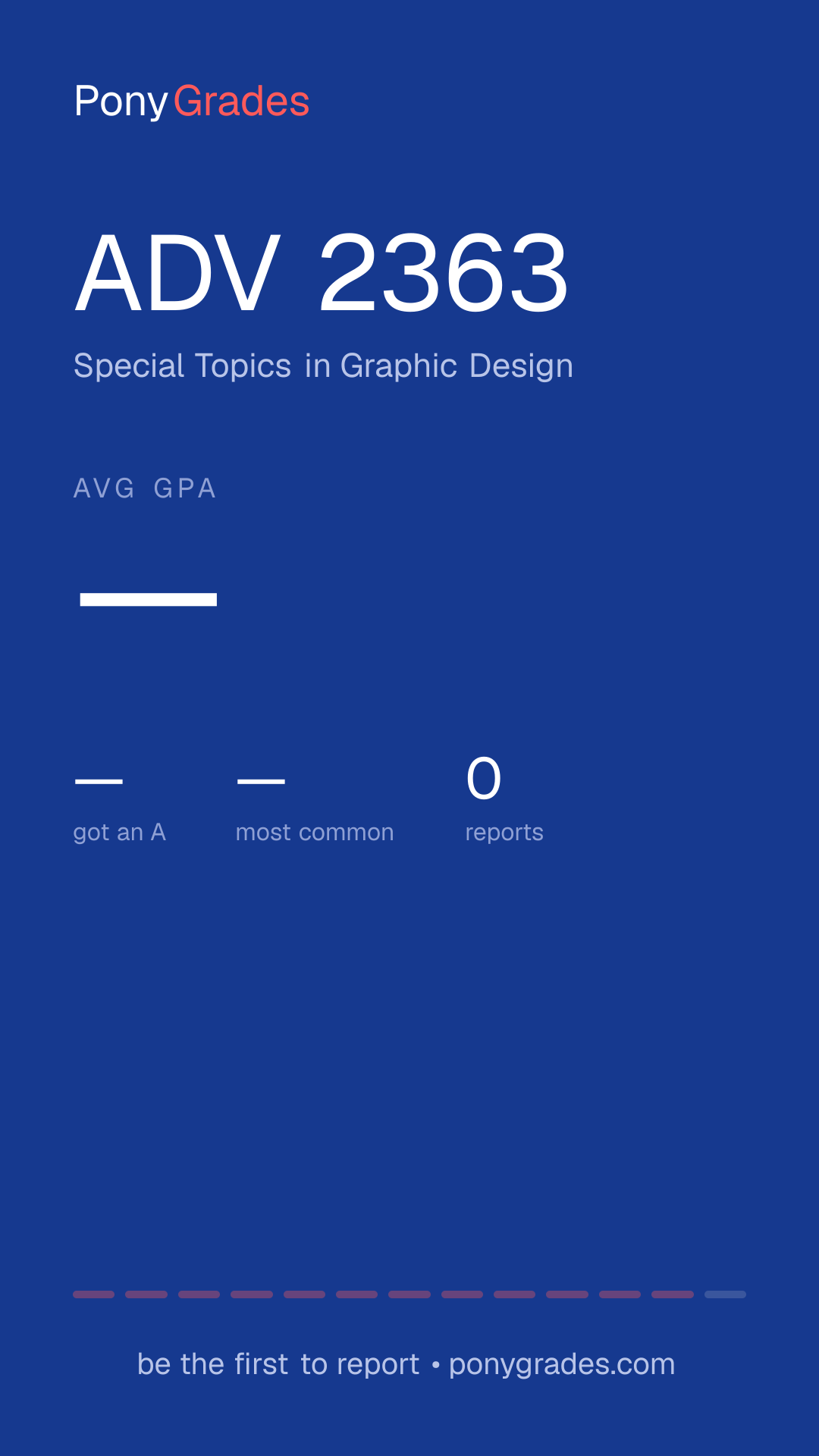
Task: Click the 'reports' label
Action: (504, 833)
